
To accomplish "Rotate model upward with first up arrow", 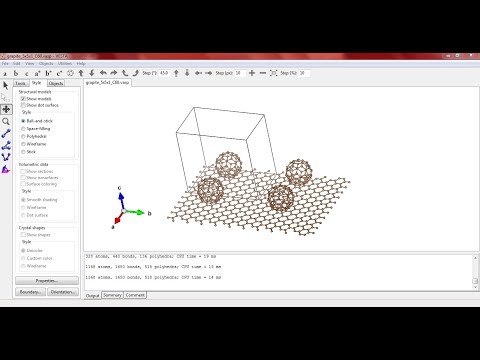I will (81, 73).
